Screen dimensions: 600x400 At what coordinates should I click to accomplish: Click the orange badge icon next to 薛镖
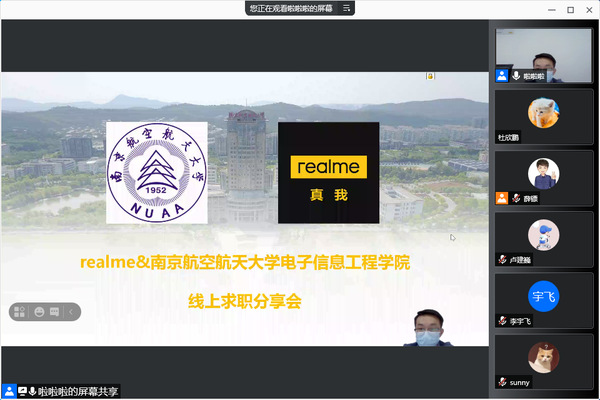(x=502, y=198)
